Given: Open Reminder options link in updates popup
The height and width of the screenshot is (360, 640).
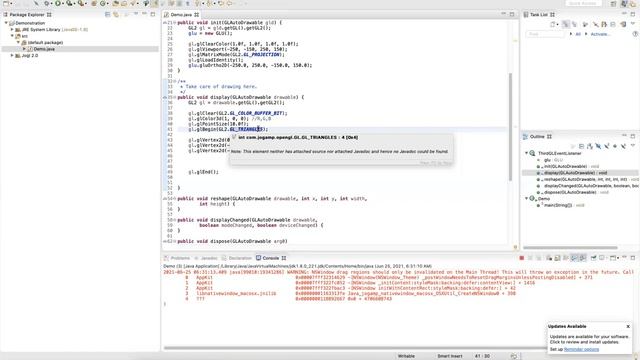Looking at the screenshot, I should (x=581, y=349).
